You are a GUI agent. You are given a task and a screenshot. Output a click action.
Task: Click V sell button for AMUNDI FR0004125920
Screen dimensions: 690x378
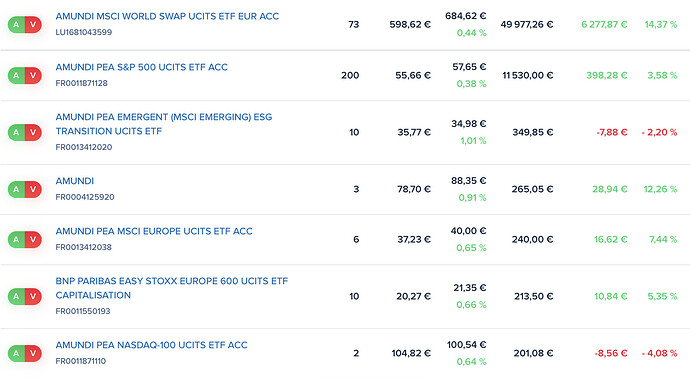[x=33, y=189]
